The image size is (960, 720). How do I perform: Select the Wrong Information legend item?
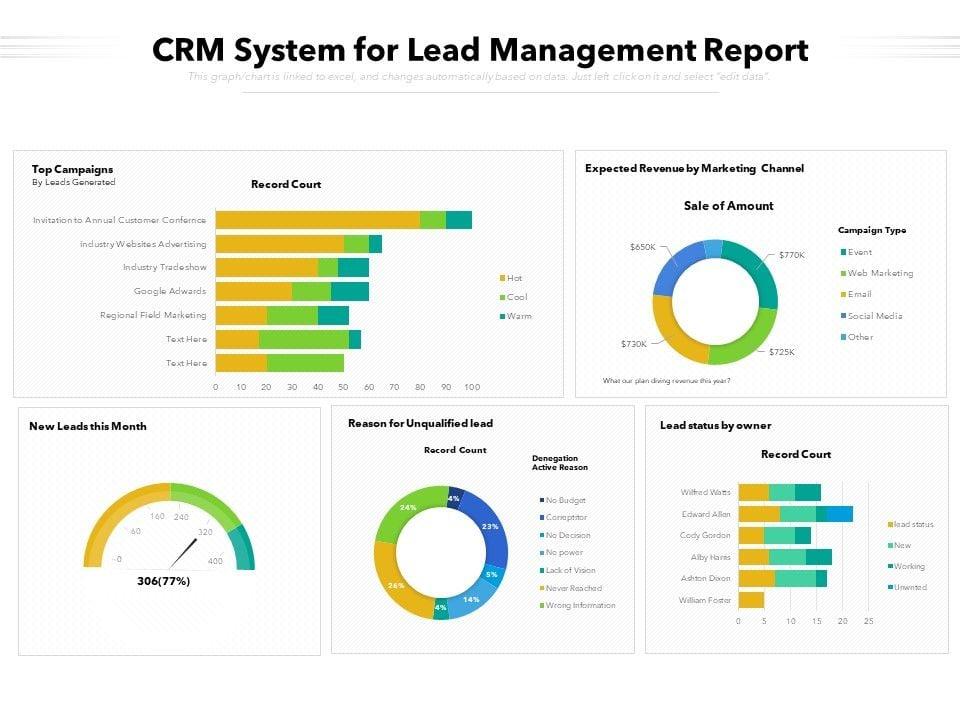[x=580, y=605]
